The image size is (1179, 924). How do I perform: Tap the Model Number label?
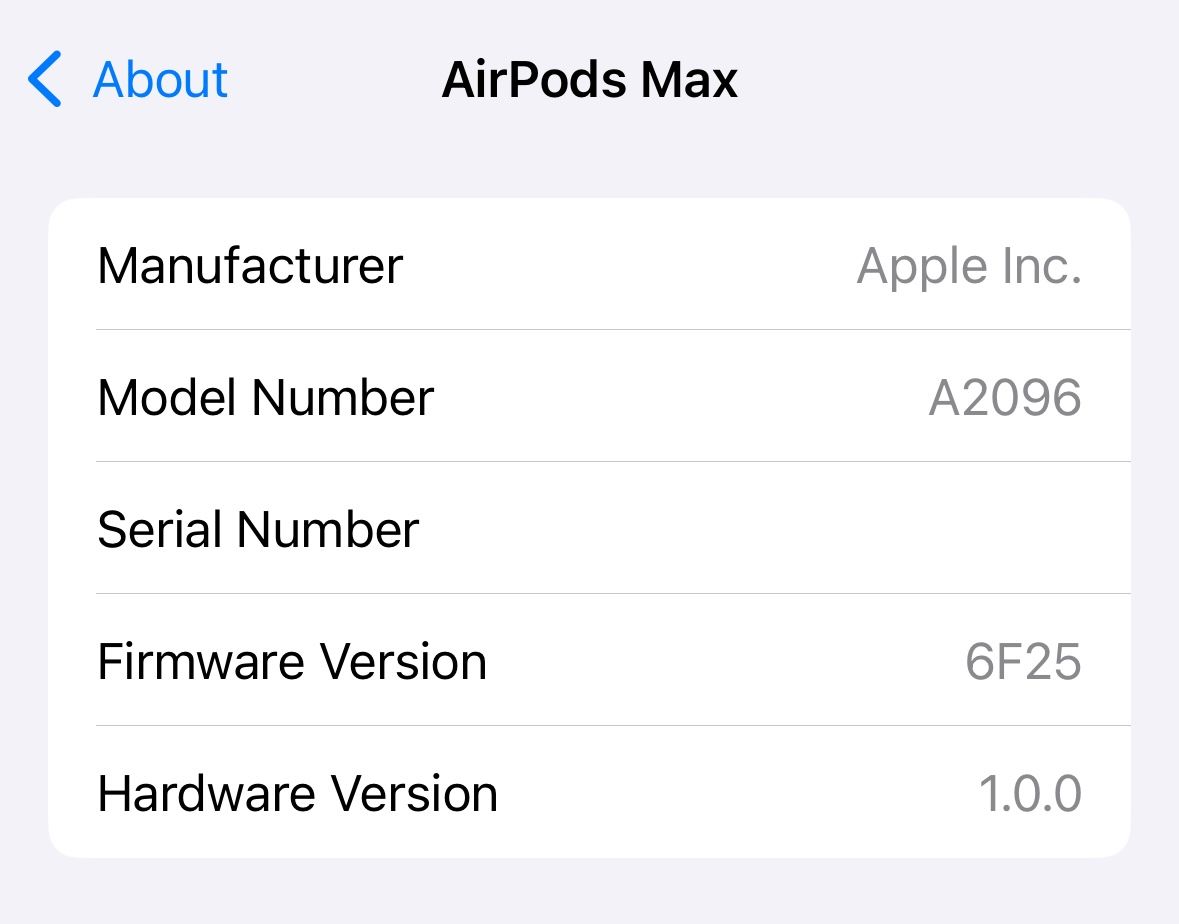click(x=265, y=398)
